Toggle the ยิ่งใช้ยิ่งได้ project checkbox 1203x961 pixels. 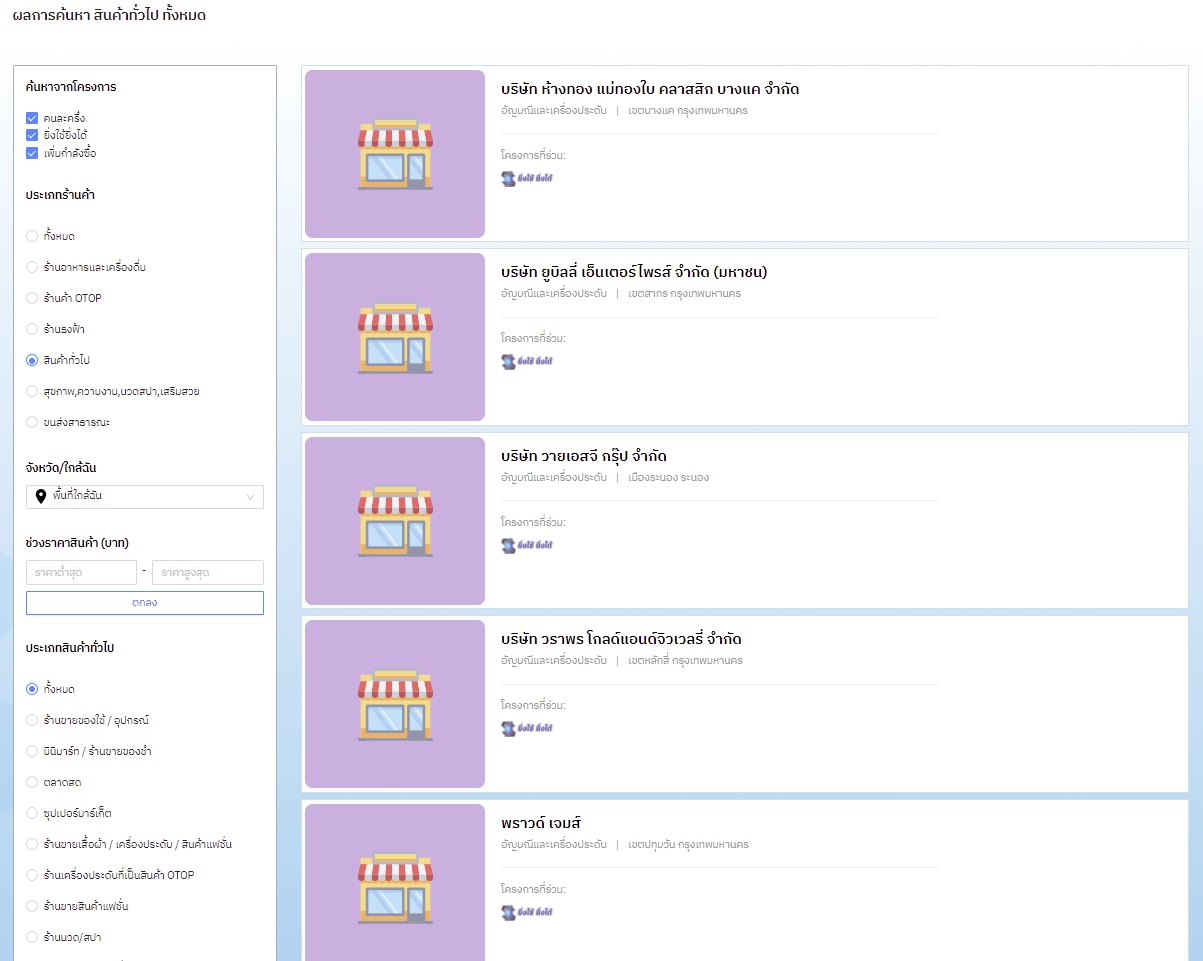32,135
